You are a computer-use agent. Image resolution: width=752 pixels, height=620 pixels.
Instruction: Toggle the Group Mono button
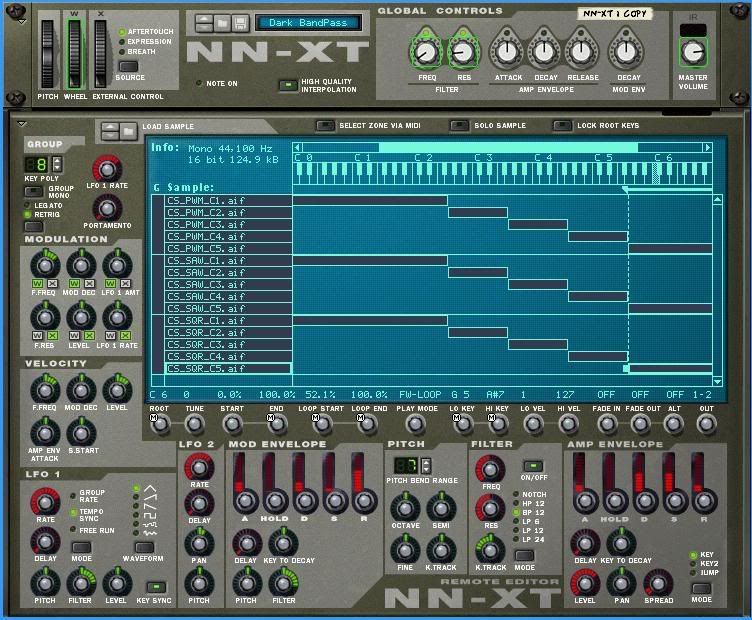(33, 191)
